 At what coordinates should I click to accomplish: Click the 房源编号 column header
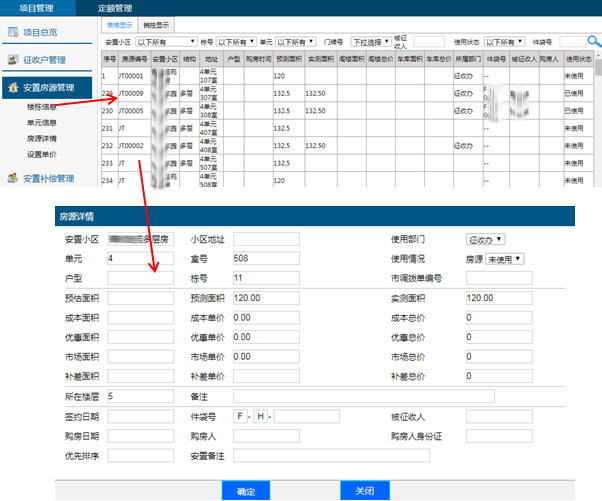[134, 59]
